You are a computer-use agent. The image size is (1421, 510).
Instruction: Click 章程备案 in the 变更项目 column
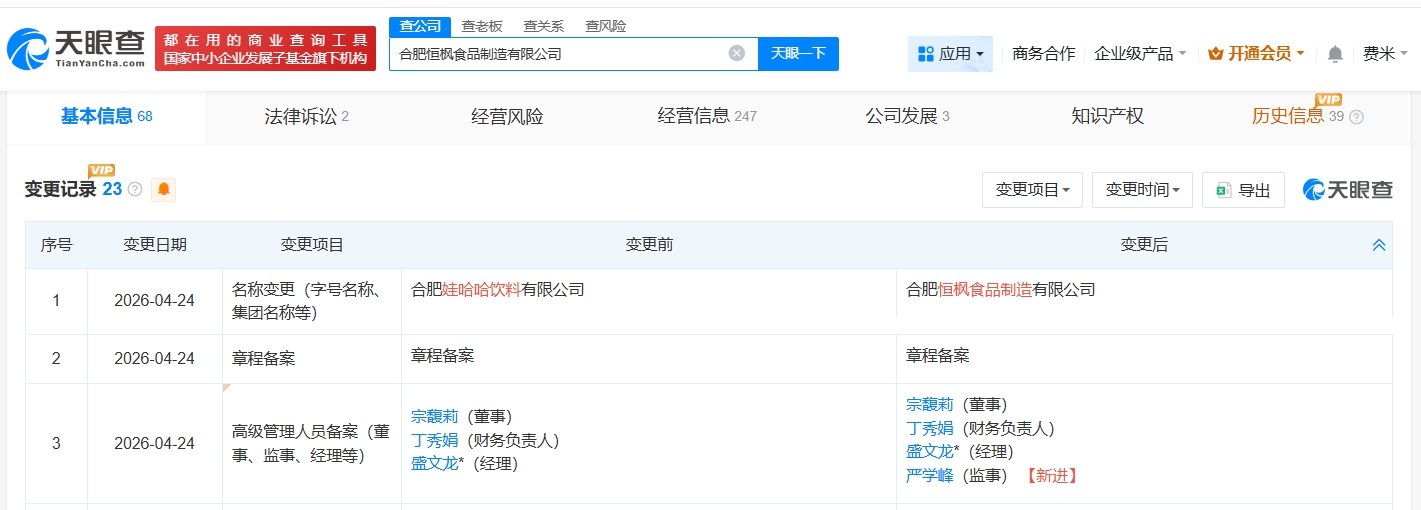pos(264,359)
